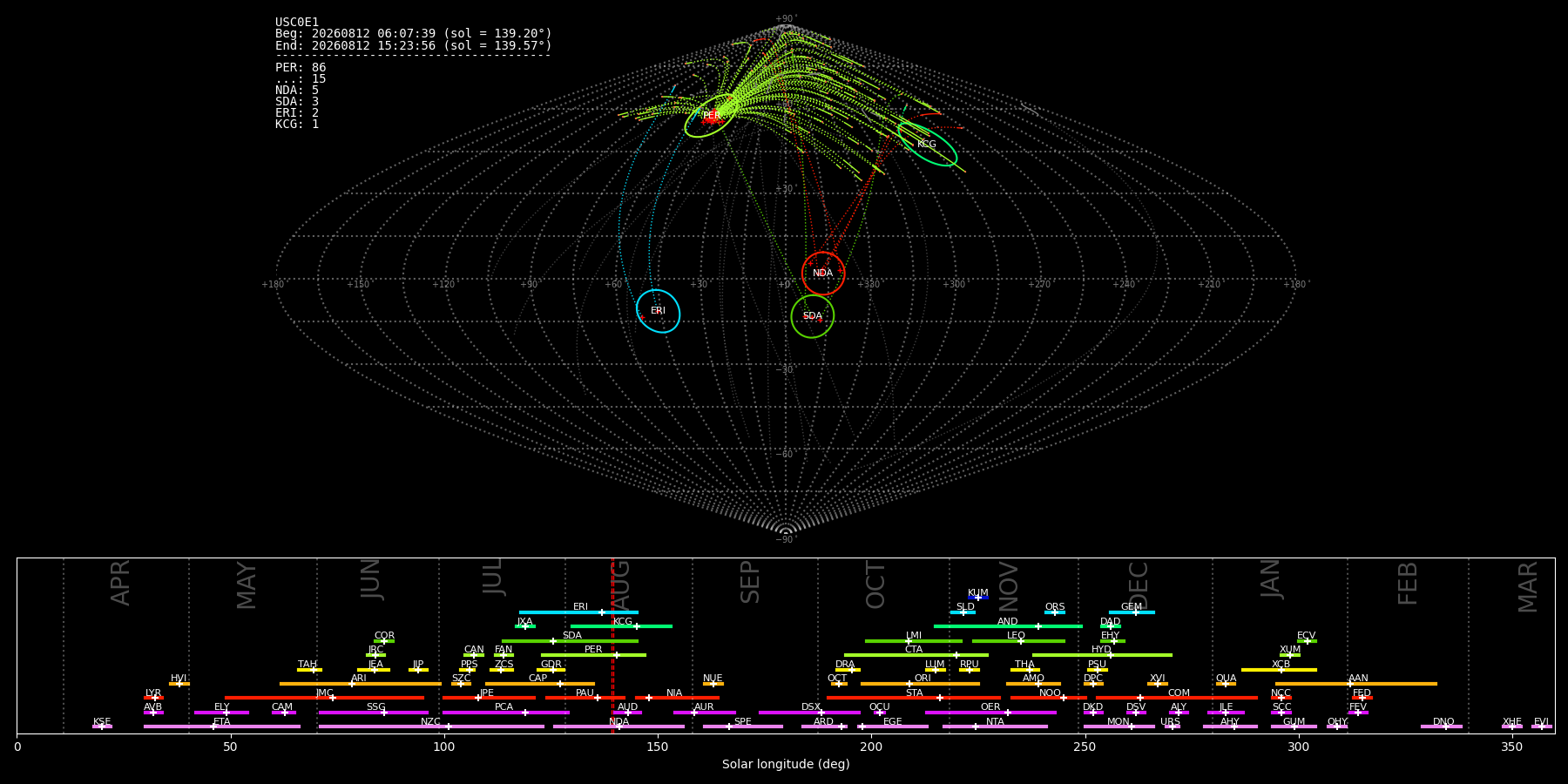Select the GEM shower timeline bar

[1132, 612]
